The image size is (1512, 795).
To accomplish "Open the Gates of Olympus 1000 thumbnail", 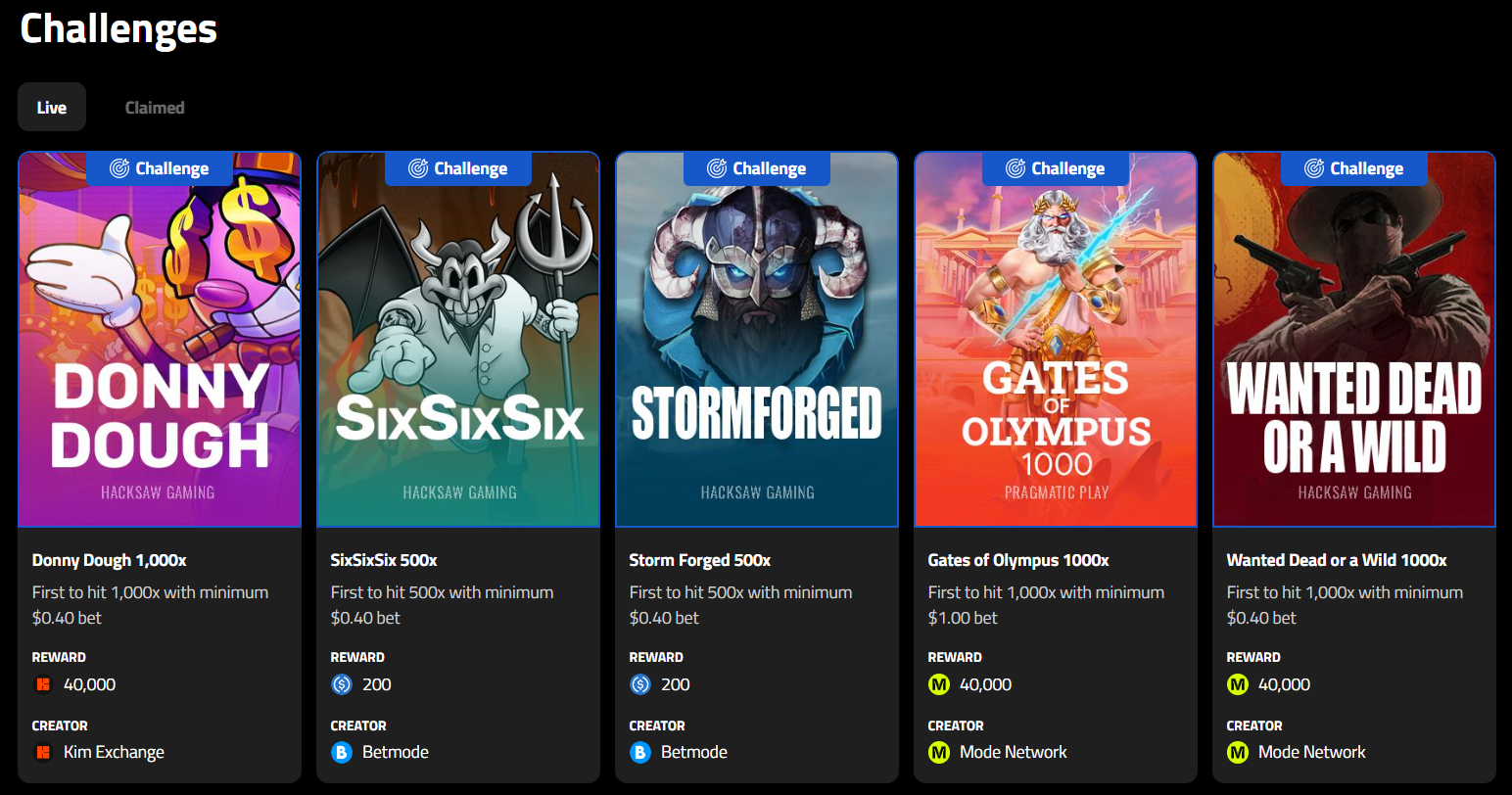I will tap(1056, 340).
